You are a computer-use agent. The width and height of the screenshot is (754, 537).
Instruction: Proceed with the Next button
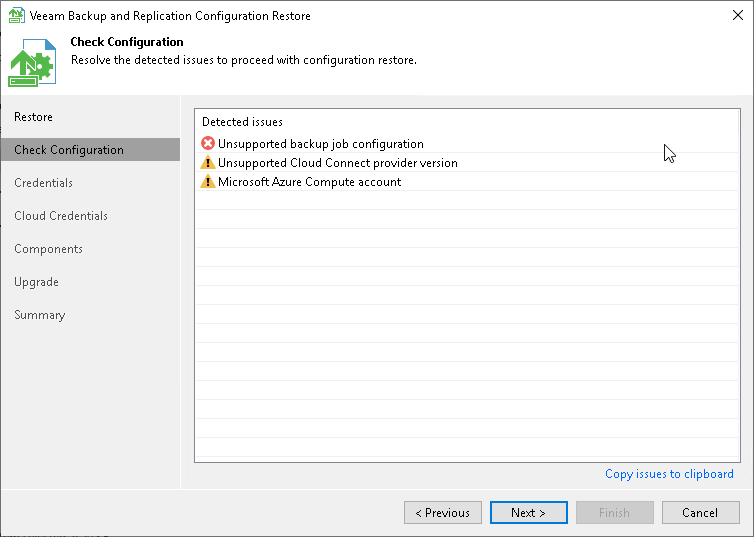[528, 512]
